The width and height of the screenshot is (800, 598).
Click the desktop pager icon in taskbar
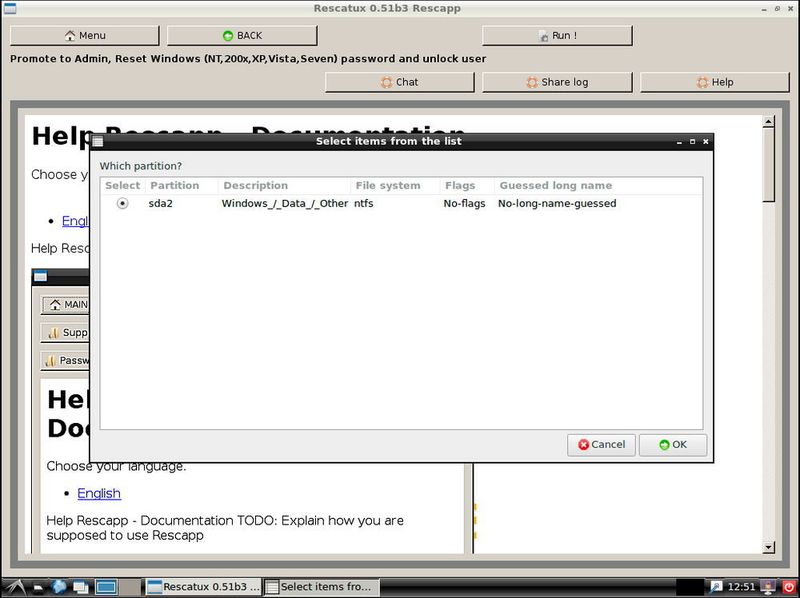click(x=106, y=587)
